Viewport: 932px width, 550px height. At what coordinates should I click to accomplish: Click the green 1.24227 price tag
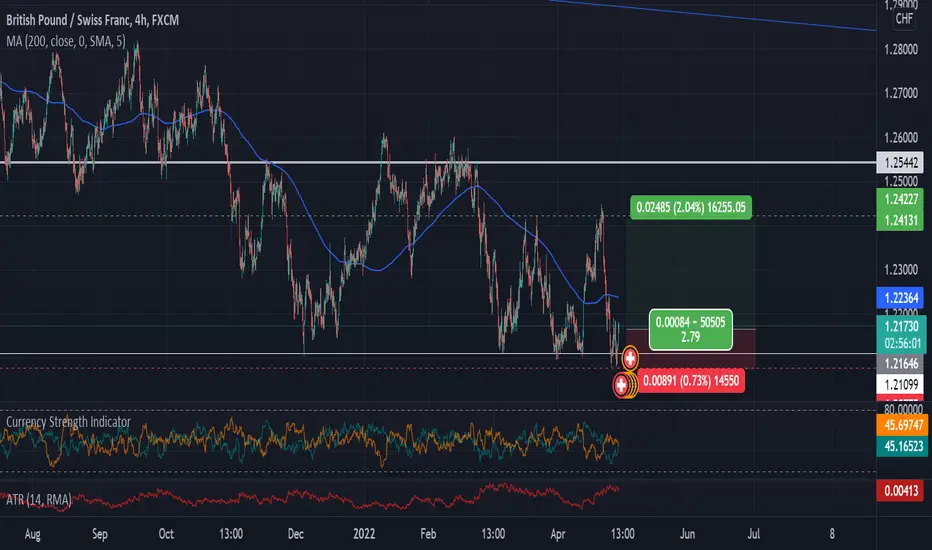pyautogui.click(x=900, y=199)
